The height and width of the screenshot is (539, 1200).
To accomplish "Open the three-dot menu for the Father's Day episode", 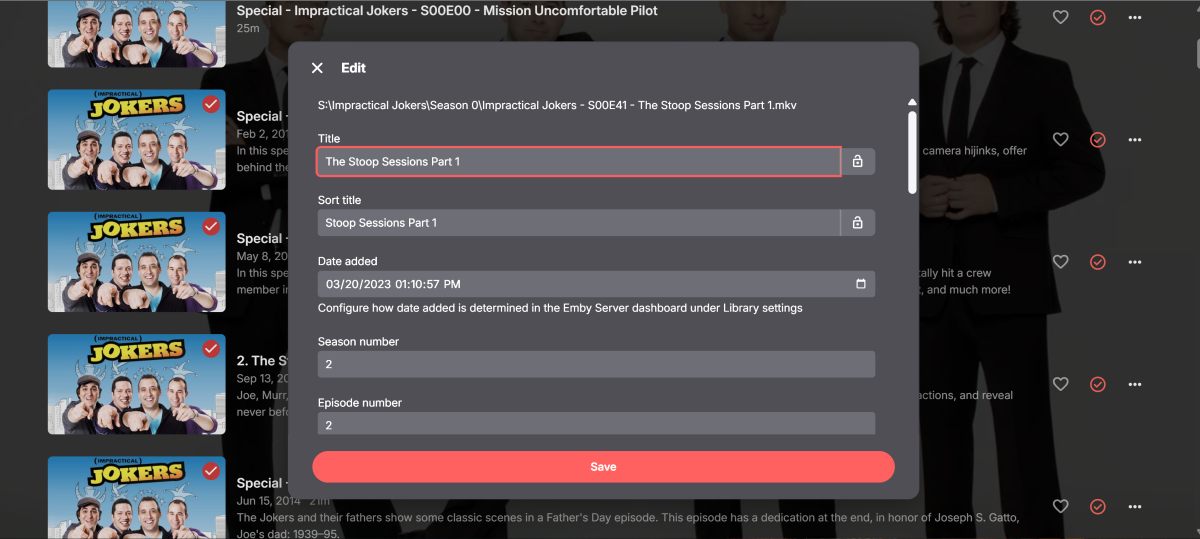I will click(1135, 506).
